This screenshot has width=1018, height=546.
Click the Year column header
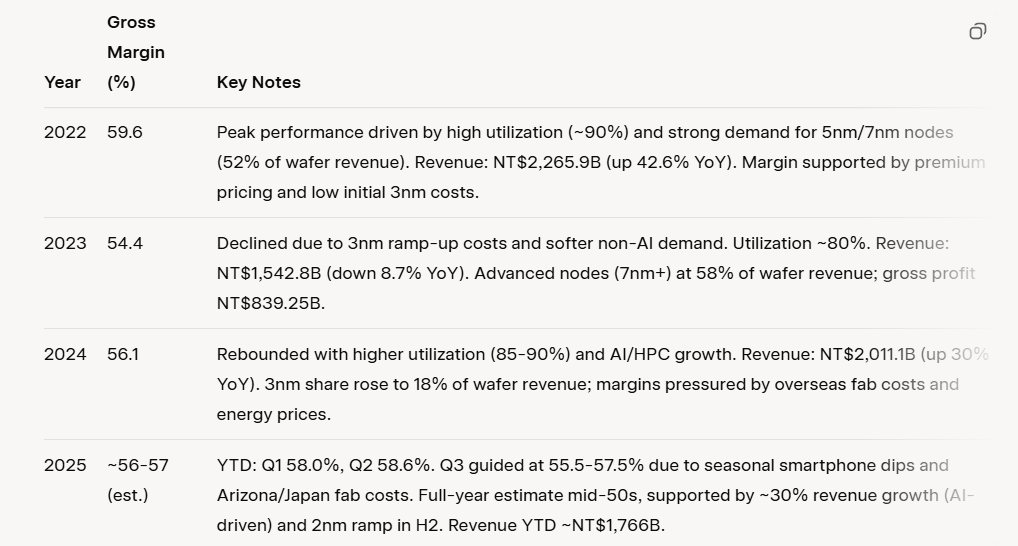(62, 83)
